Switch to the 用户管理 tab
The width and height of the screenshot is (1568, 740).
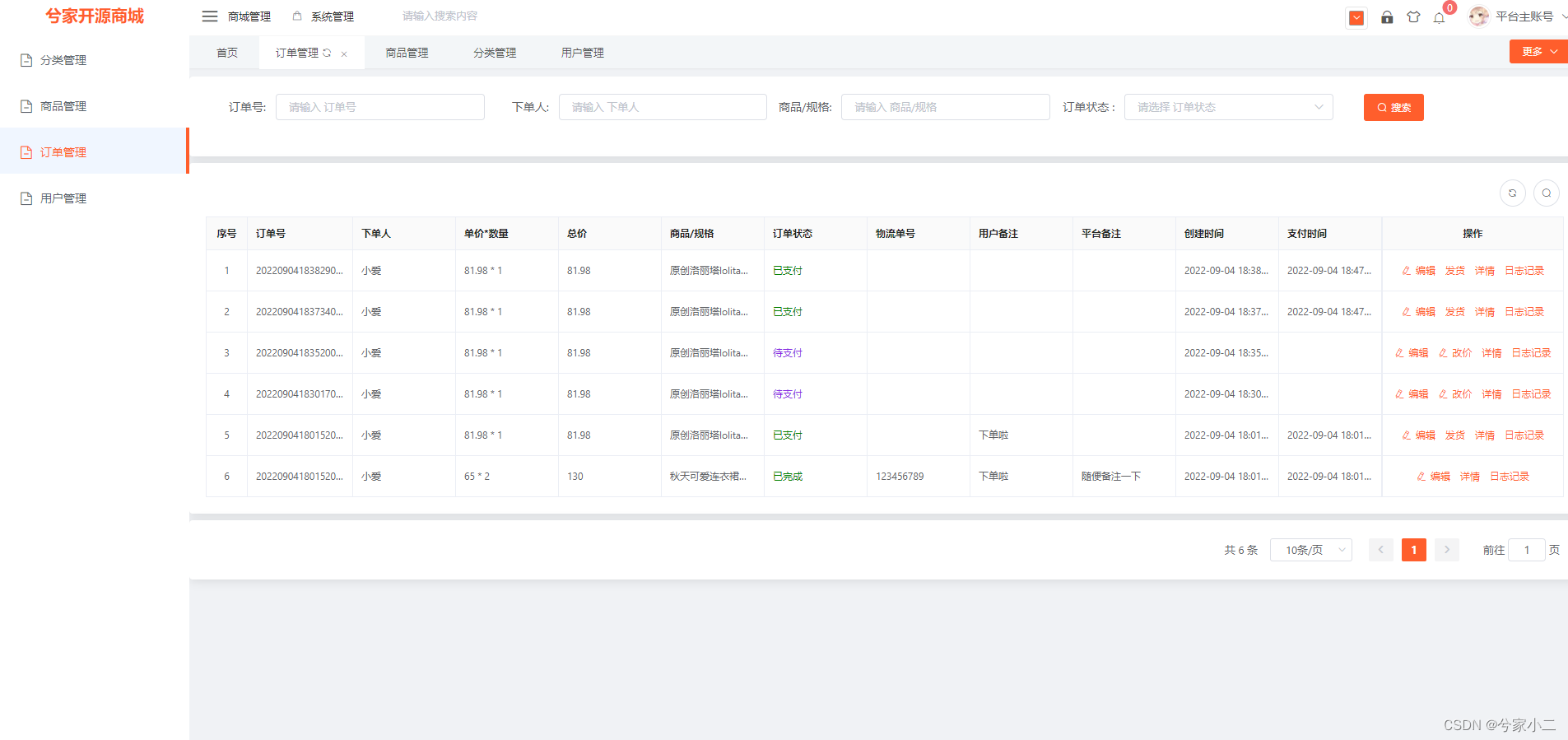click(x=582, y=53)
